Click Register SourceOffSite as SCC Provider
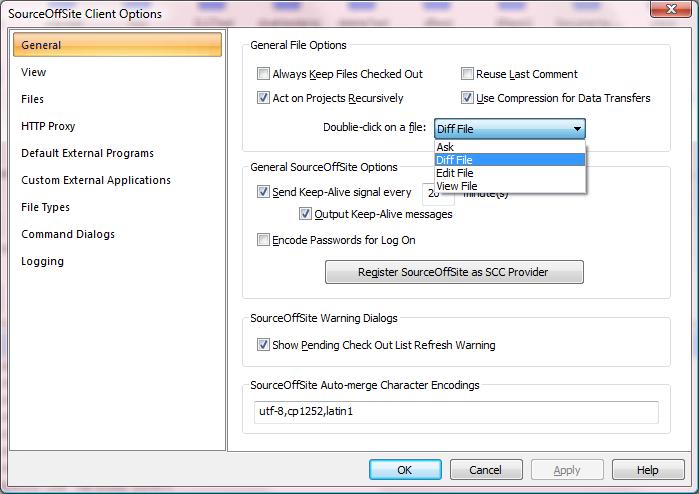 pyautogui.click(x=454, y=272)
